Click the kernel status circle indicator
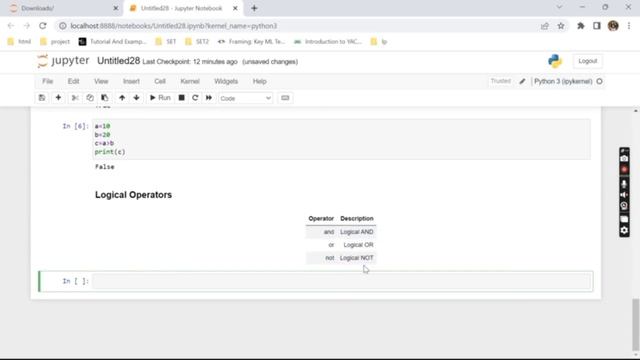This screenshot has height=360, width=640. [600, 81]
